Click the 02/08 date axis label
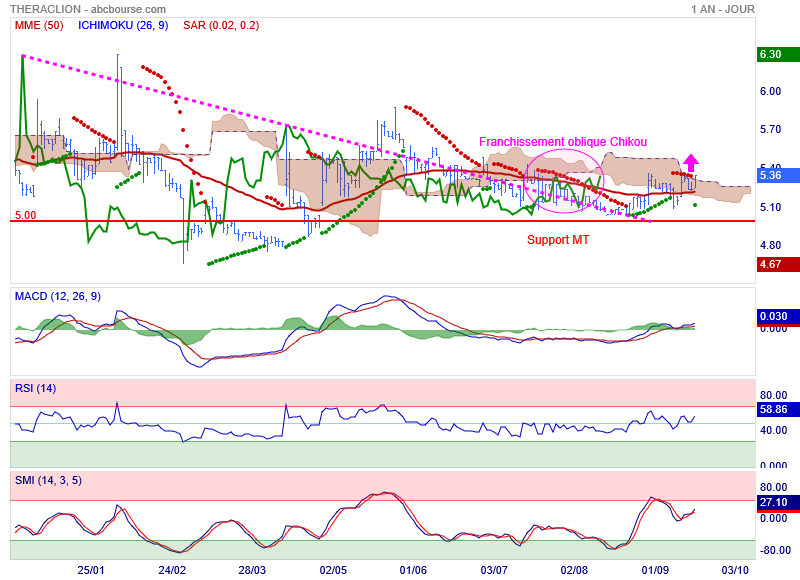The width and height of the screenshot is (800, 580). 574,570
